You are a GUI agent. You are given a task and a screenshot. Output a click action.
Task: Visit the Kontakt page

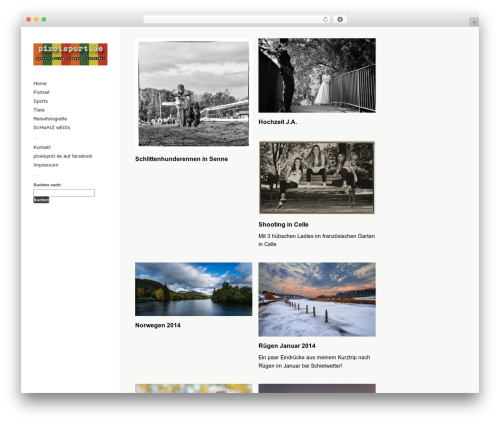[x=42, y=147]
